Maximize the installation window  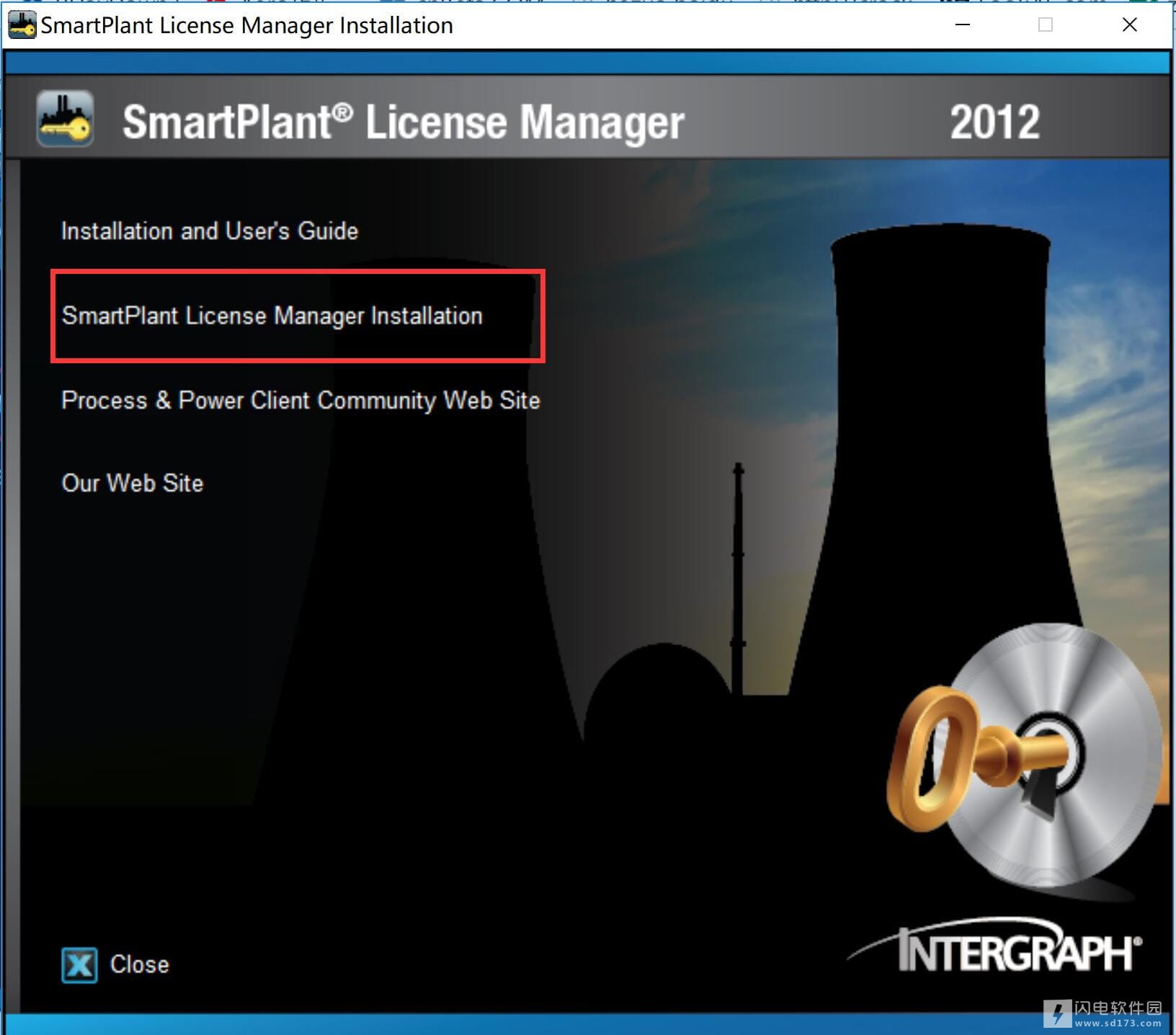coord(1046,25)
